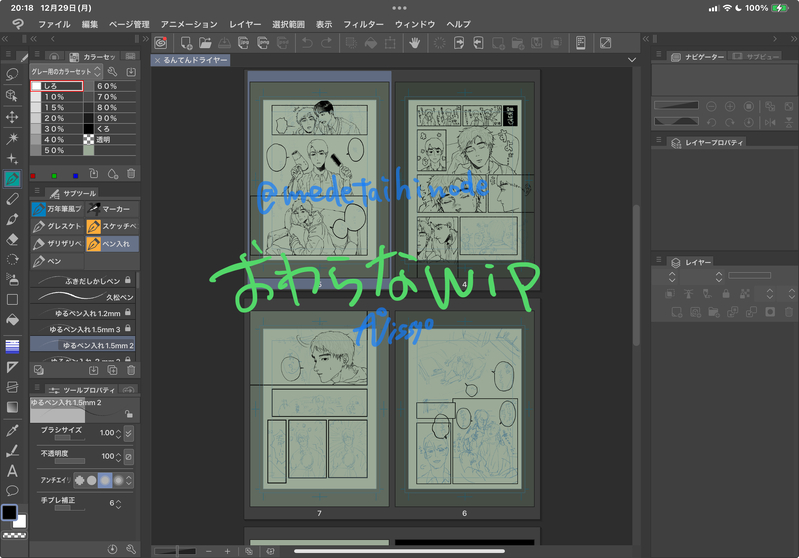Open the フィルター menu
This screenshot has height=558, width=799.
click(x=363, y=24)
